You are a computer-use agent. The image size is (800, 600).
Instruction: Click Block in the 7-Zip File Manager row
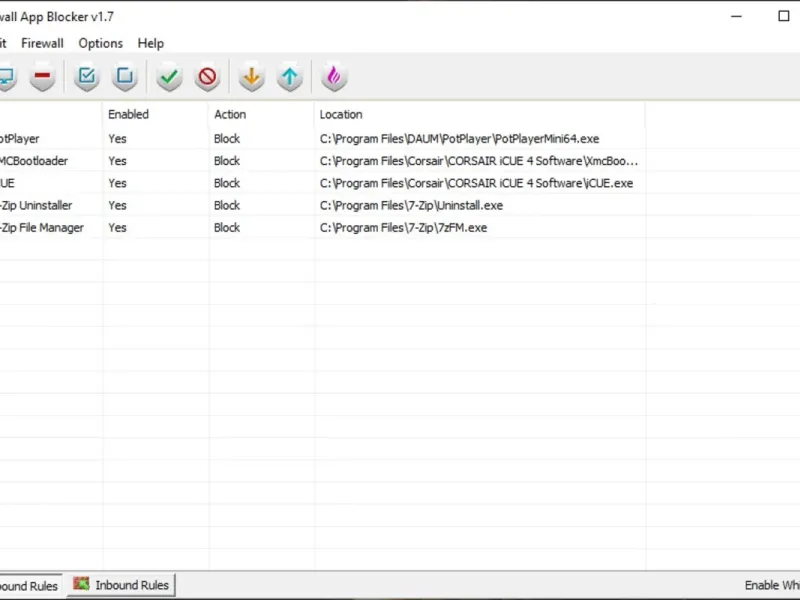coord(227,228)
